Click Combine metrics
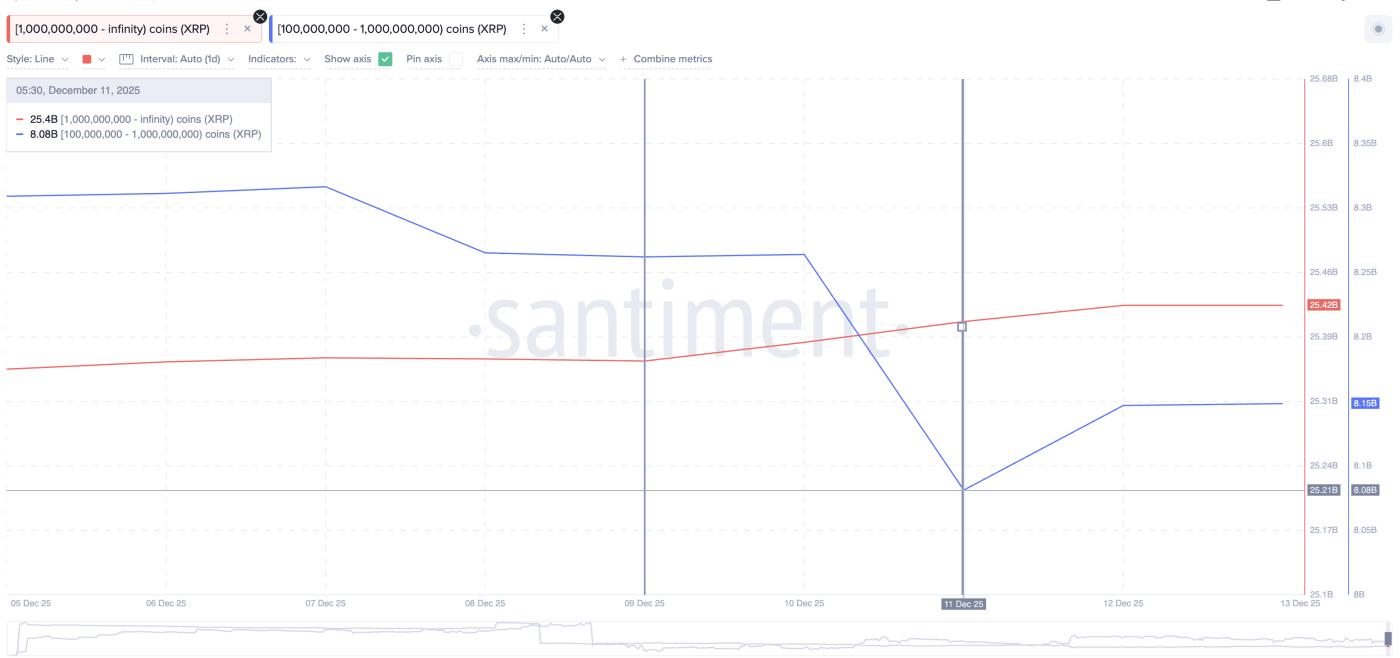Viewport: 1400px width, 658px height. tap(670, 59)
